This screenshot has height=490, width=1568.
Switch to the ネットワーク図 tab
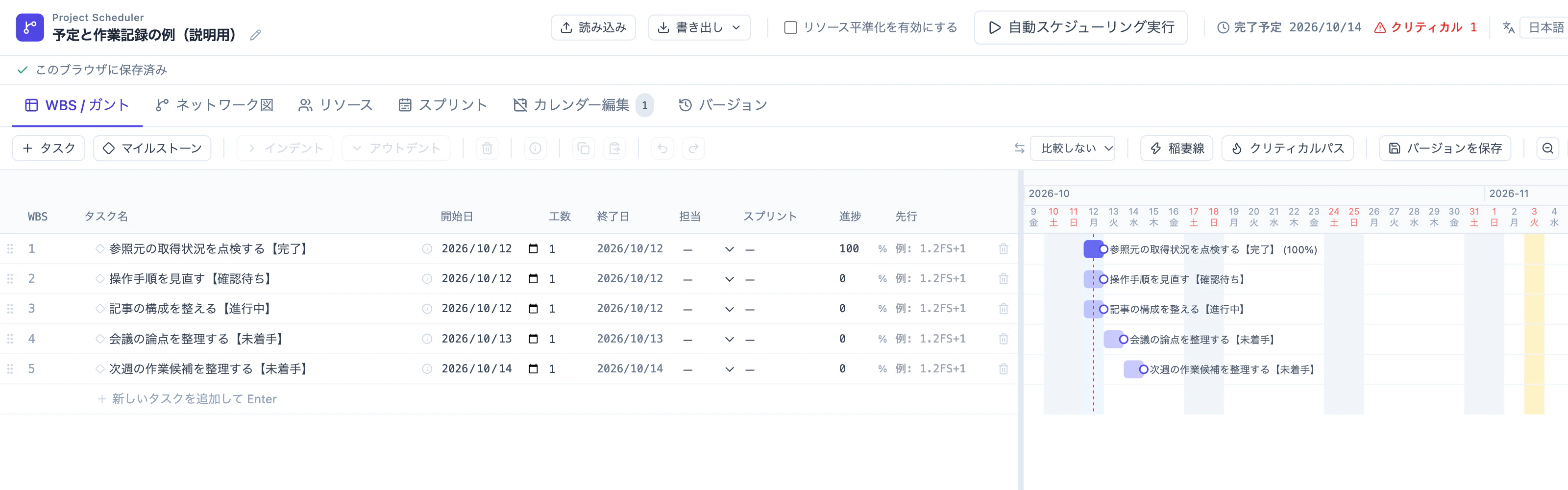click(x=214, y=105)
